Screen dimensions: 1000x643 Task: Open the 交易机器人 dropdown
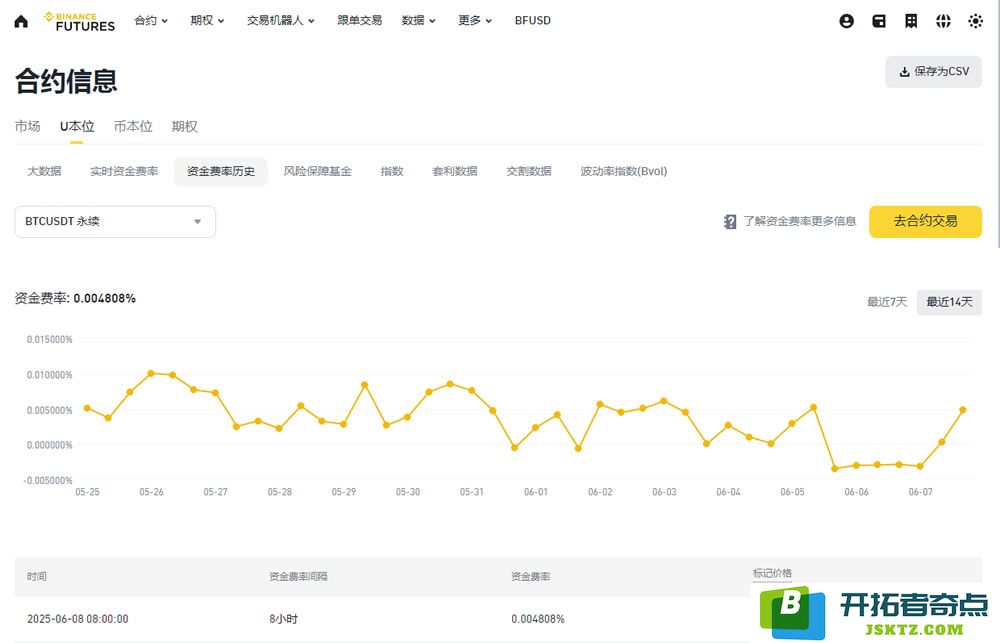pos(281,20)
